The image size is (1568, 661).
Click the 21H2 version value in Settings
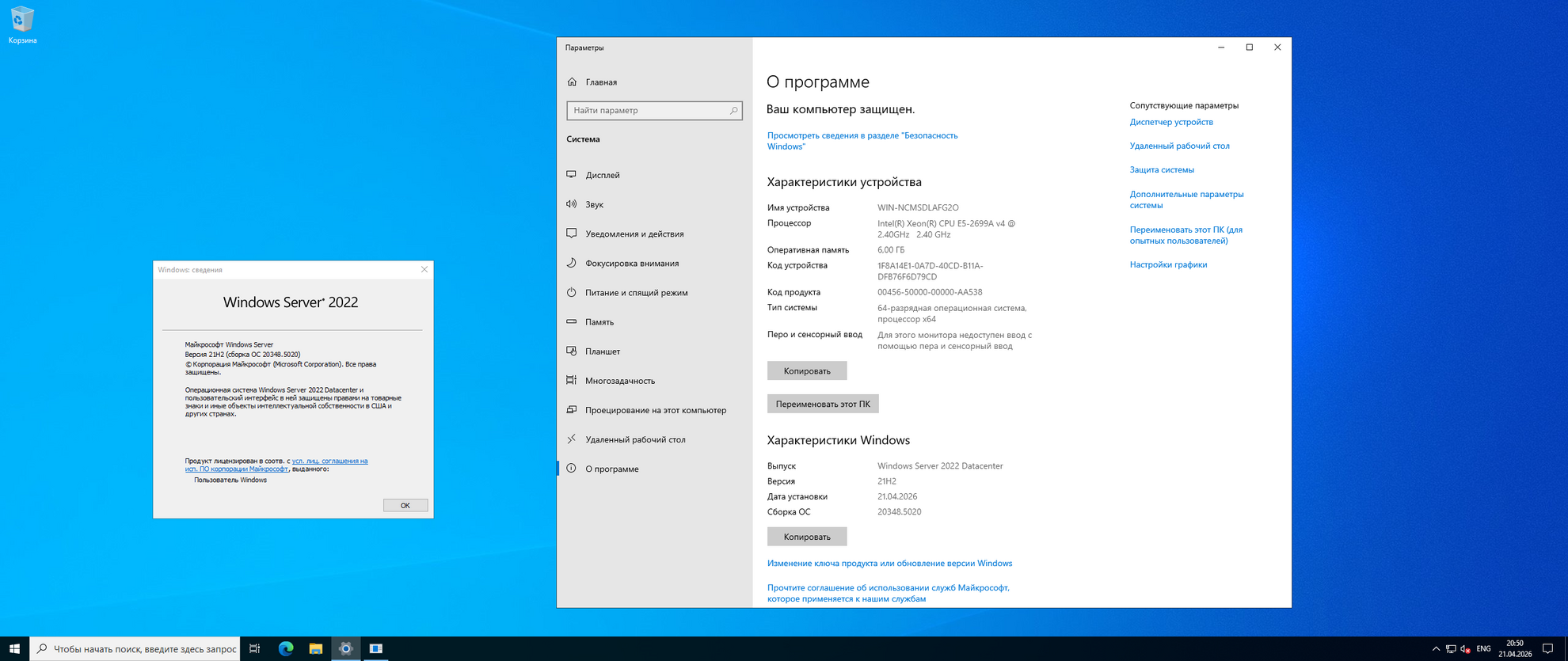coord(887,481)
